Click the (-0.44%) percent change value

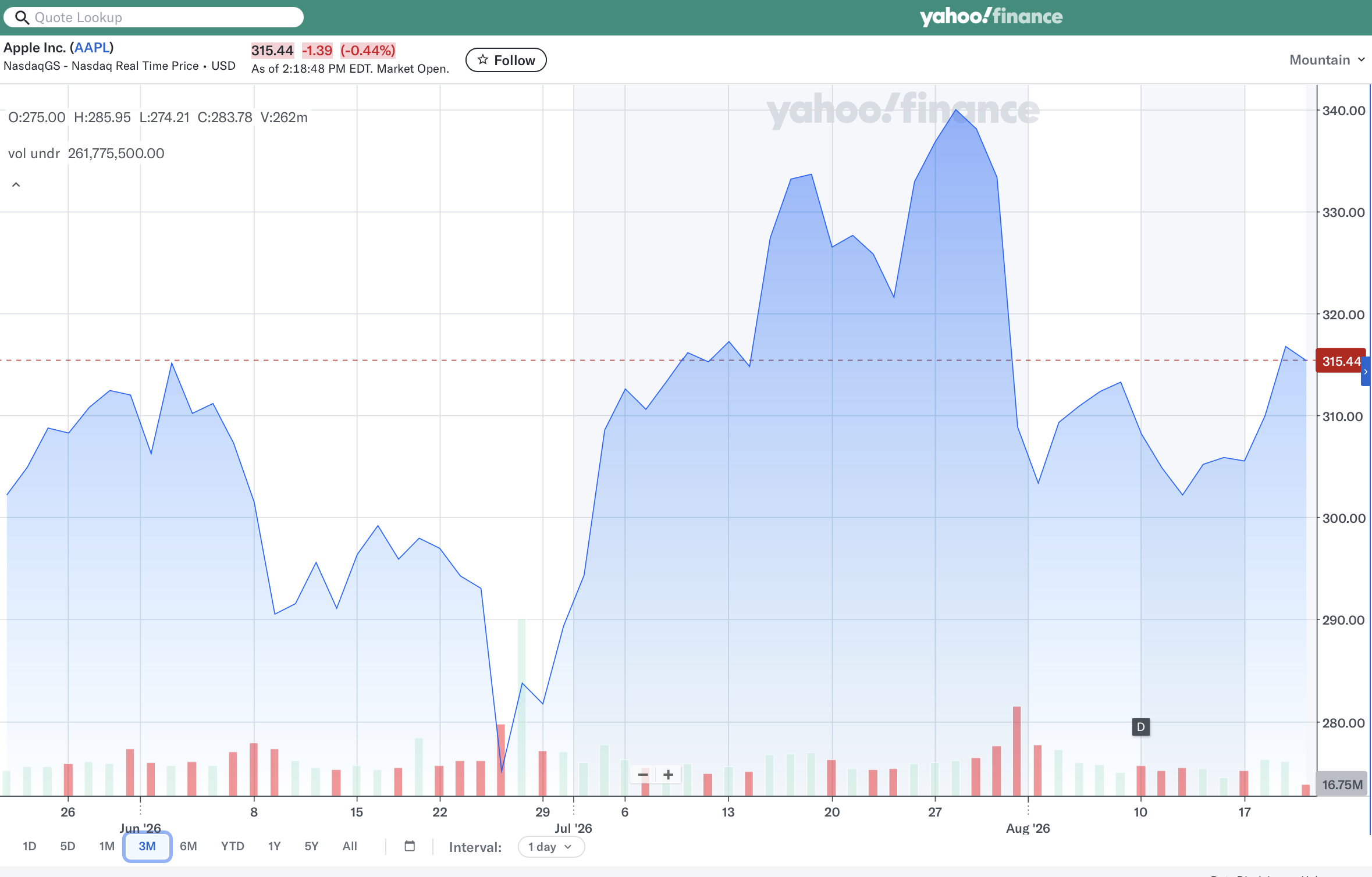coord(368,51)
